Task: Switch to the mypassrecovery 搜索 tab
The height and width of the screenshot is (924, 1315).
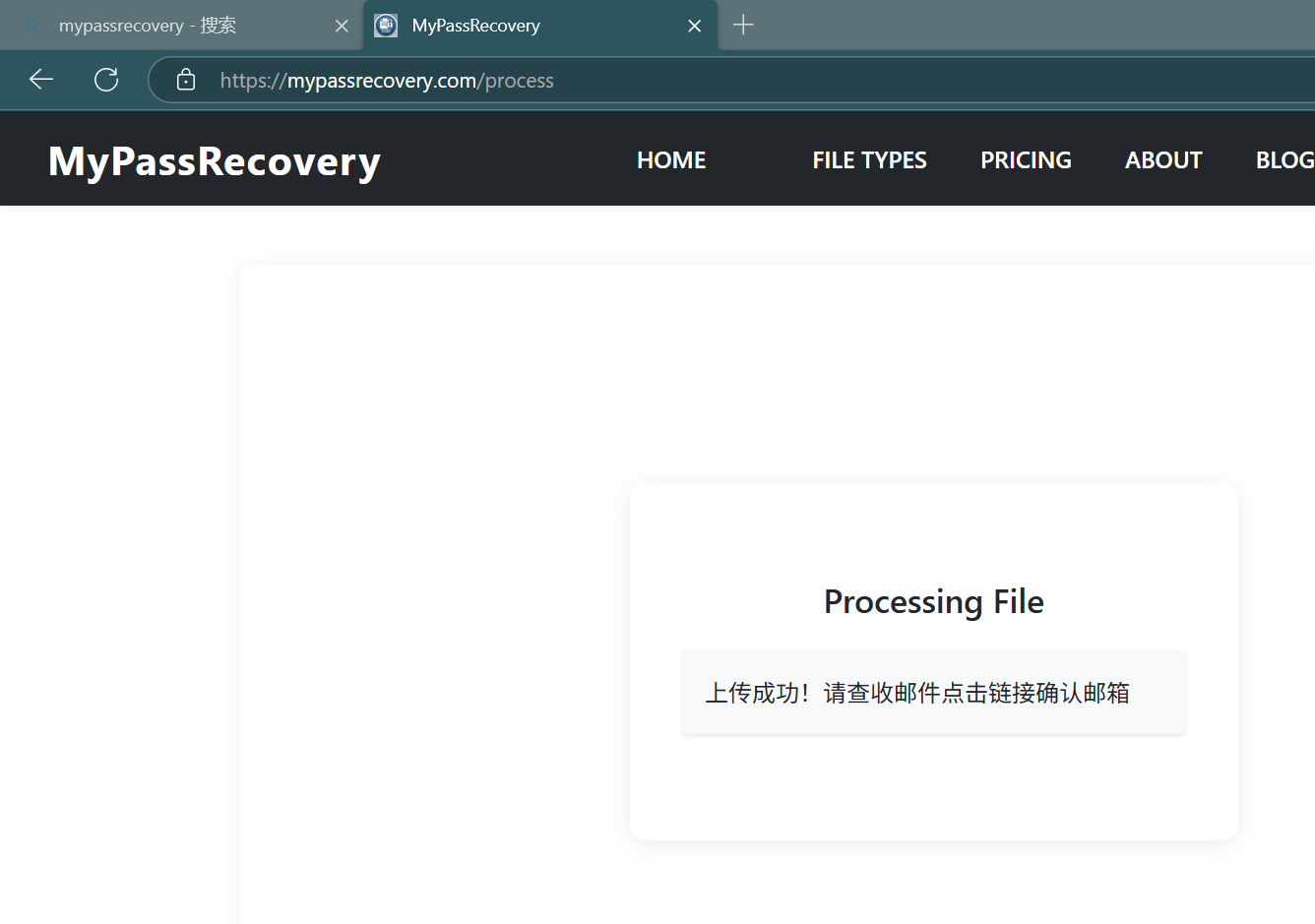Action: (148, 26)
